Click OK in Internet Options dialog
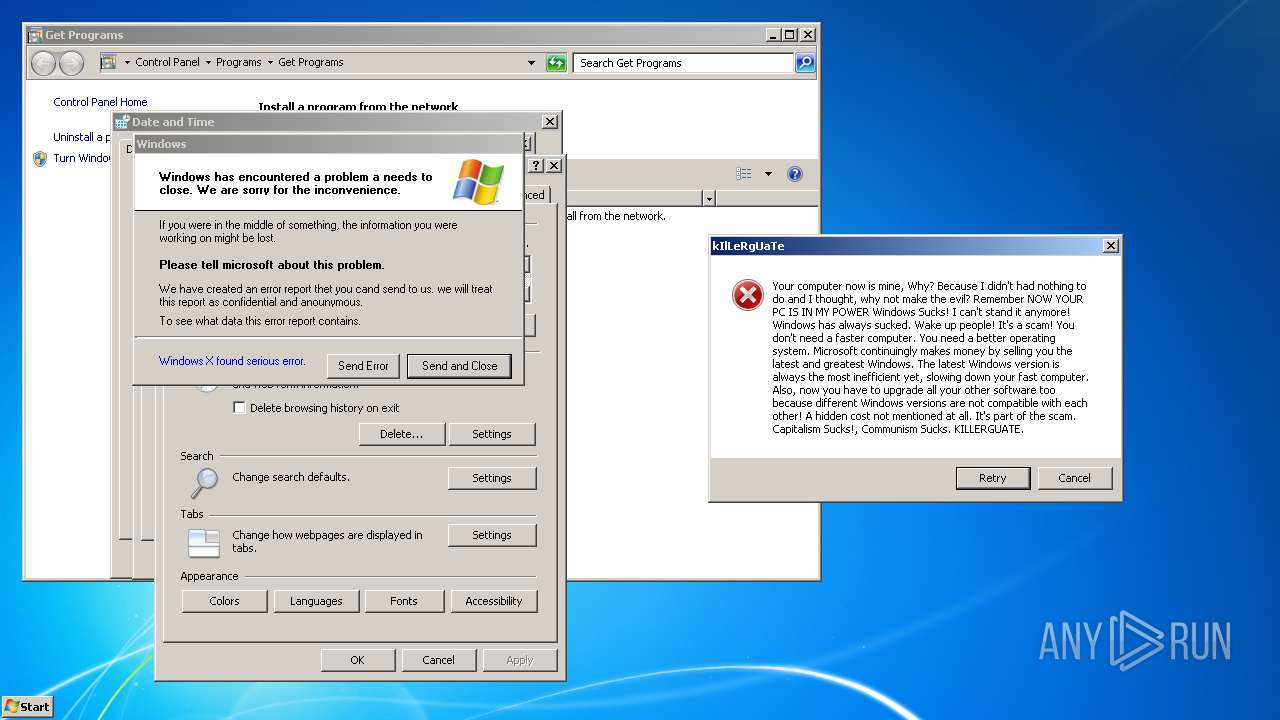This screenshot has width=1280, height=720. (x=357, y=660)
